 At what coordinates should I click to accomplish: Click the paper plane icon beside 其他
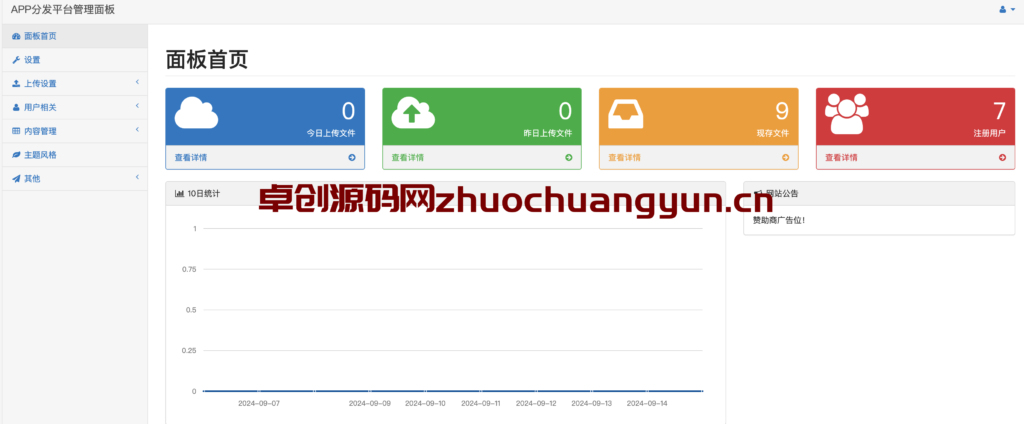(16, 178)
